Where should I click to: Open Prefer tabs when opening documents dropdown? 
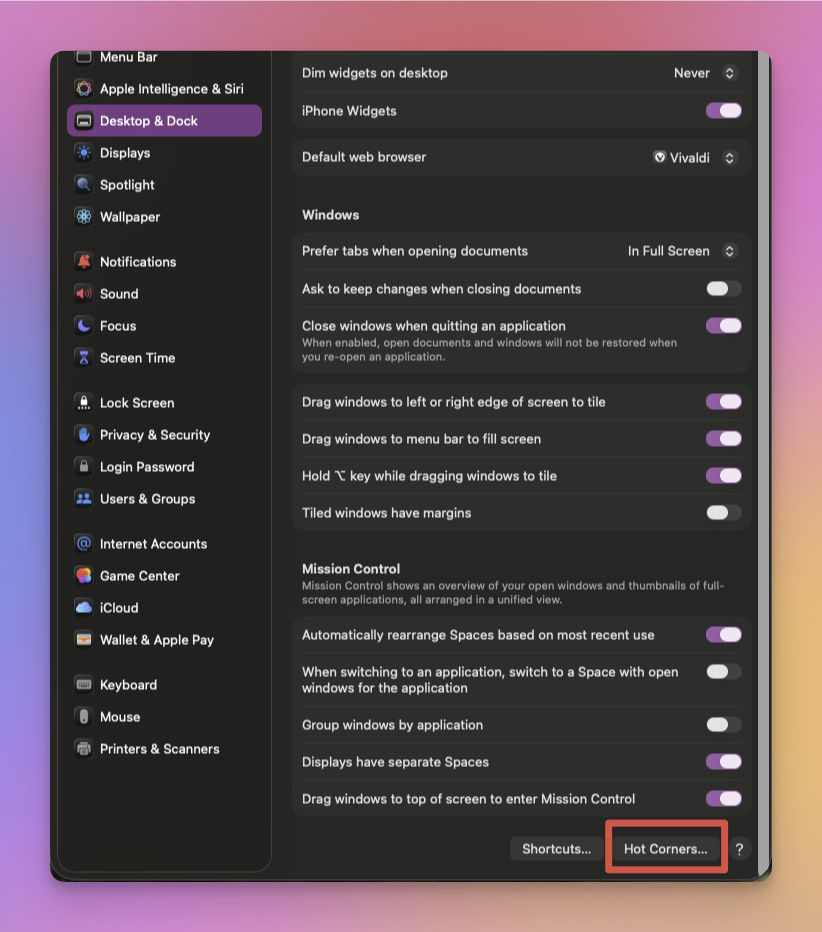682,251
